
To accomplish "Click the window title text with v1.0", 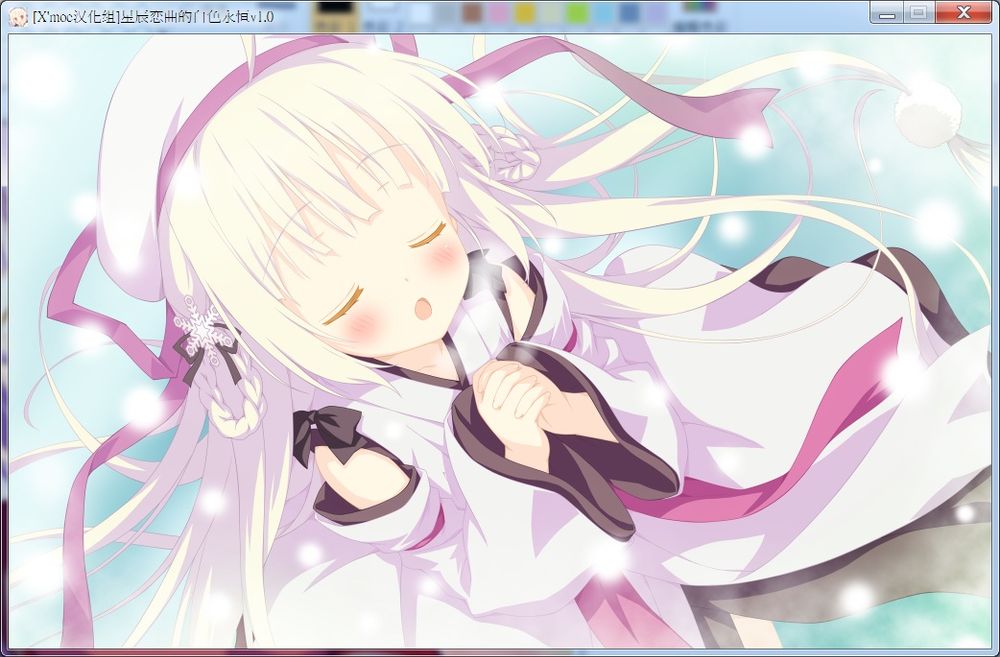I will click(153, 17).
